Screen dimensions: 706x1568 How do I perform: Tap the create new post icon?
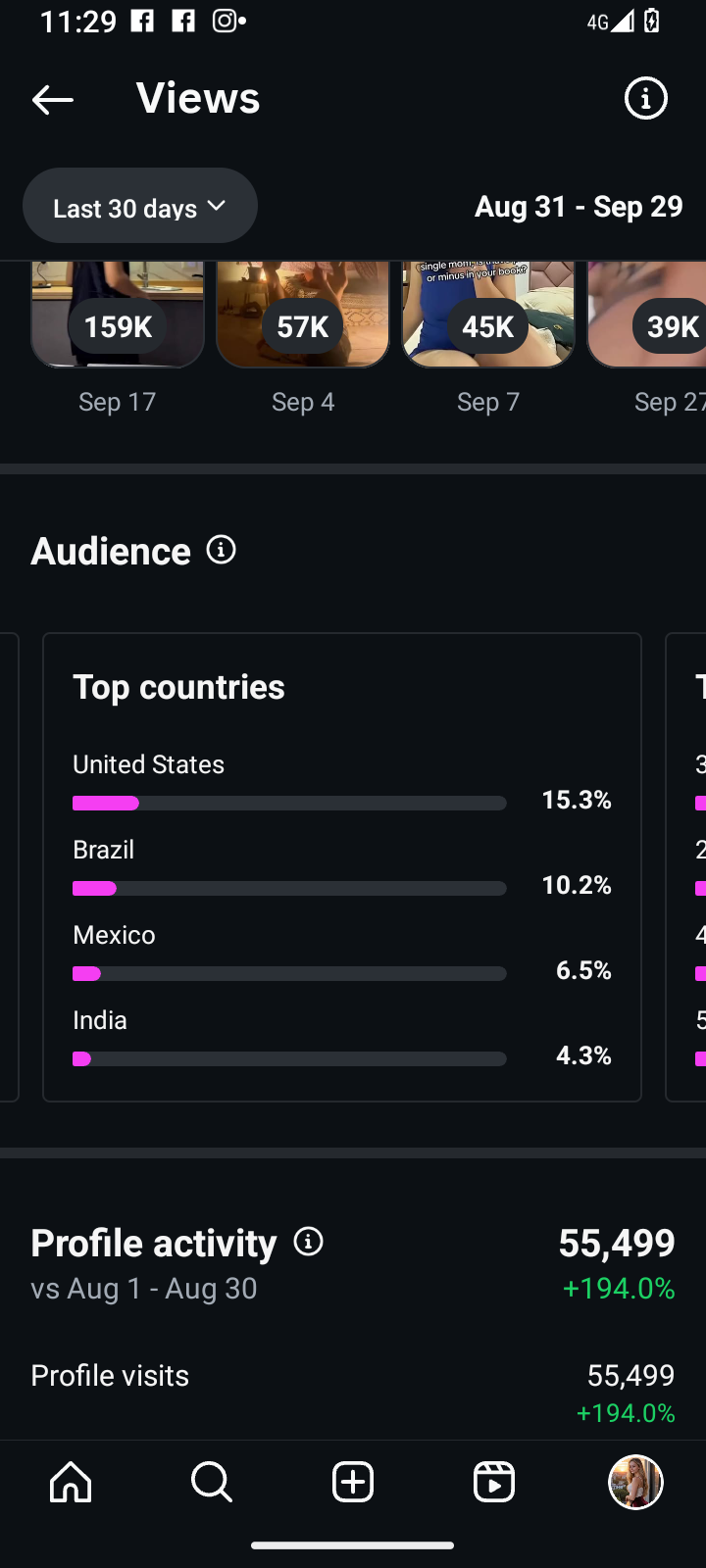[353, 1482]
